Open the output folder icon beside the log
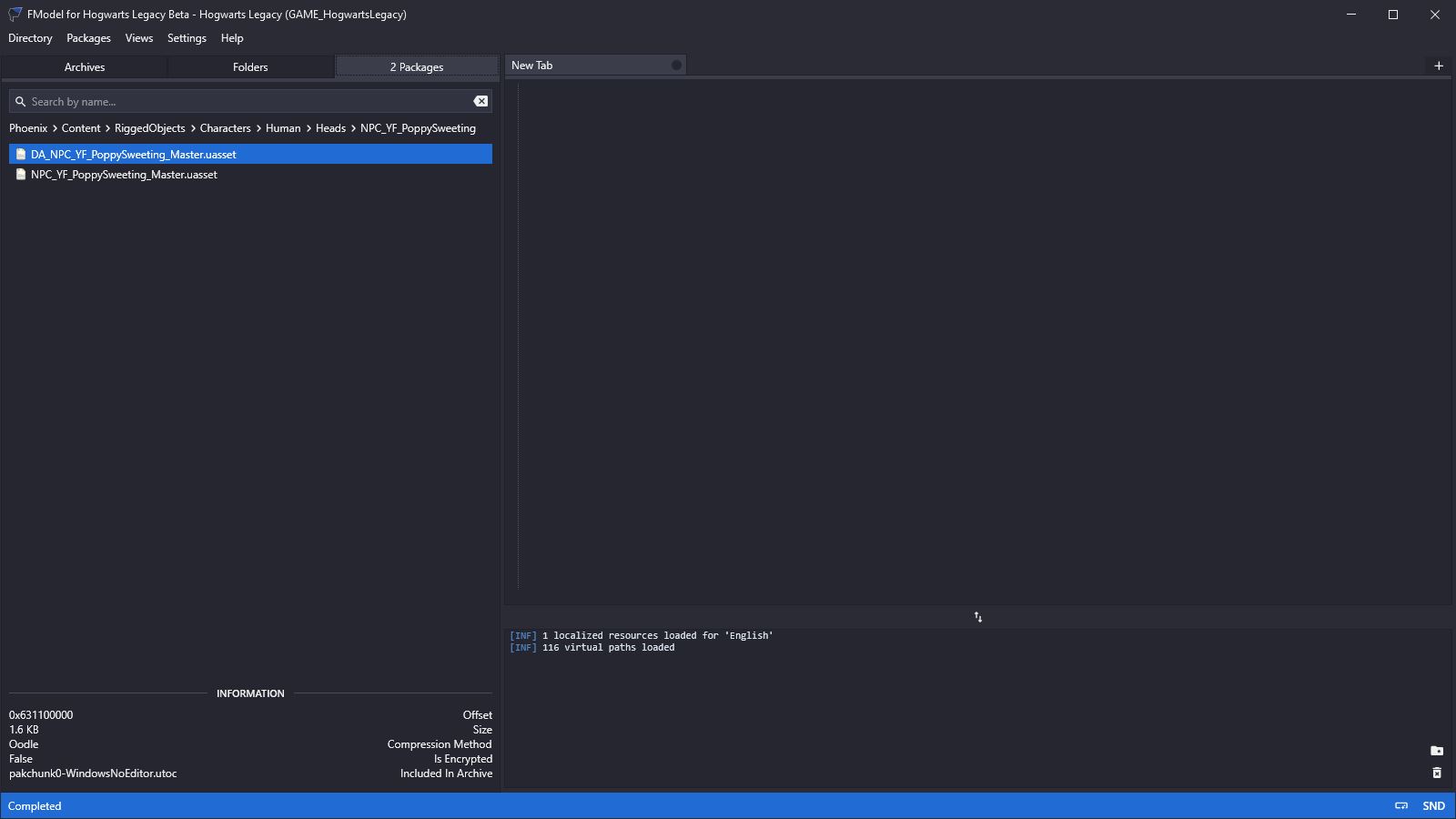 pos(1437,751)
